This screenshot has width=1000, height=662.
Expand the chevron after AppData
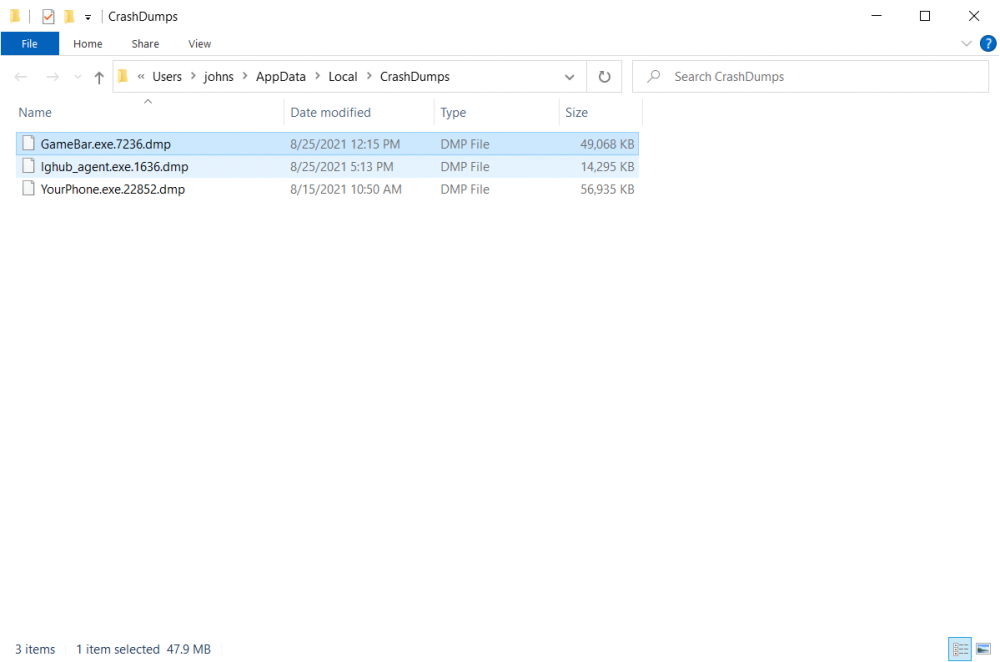coord(317,76)
